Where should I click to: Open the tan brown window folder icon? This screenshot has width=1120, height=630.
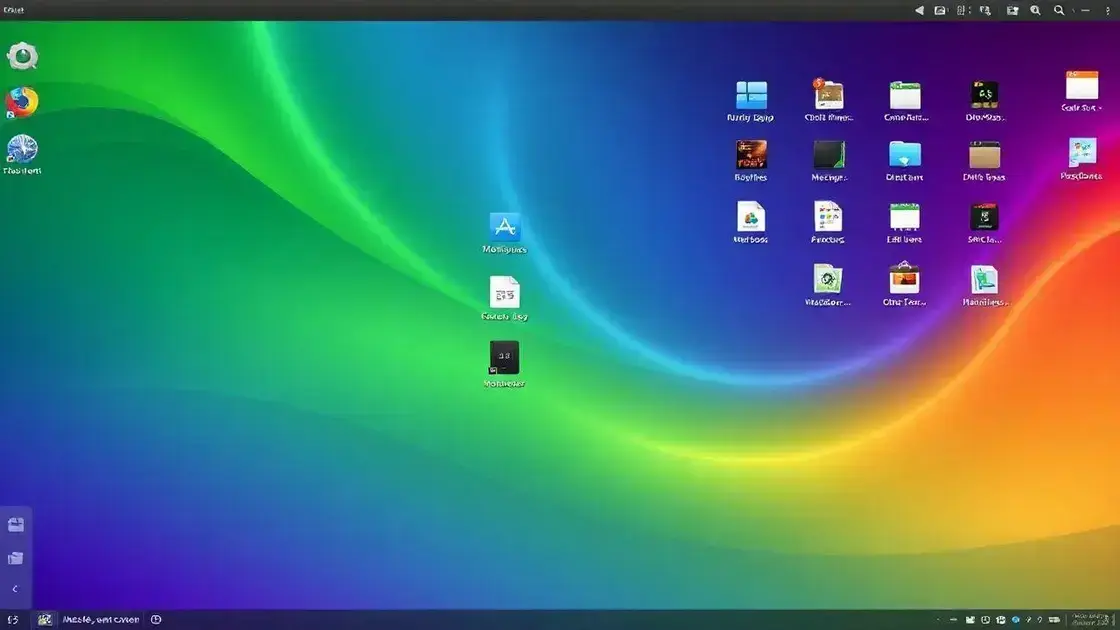[984, 154]
